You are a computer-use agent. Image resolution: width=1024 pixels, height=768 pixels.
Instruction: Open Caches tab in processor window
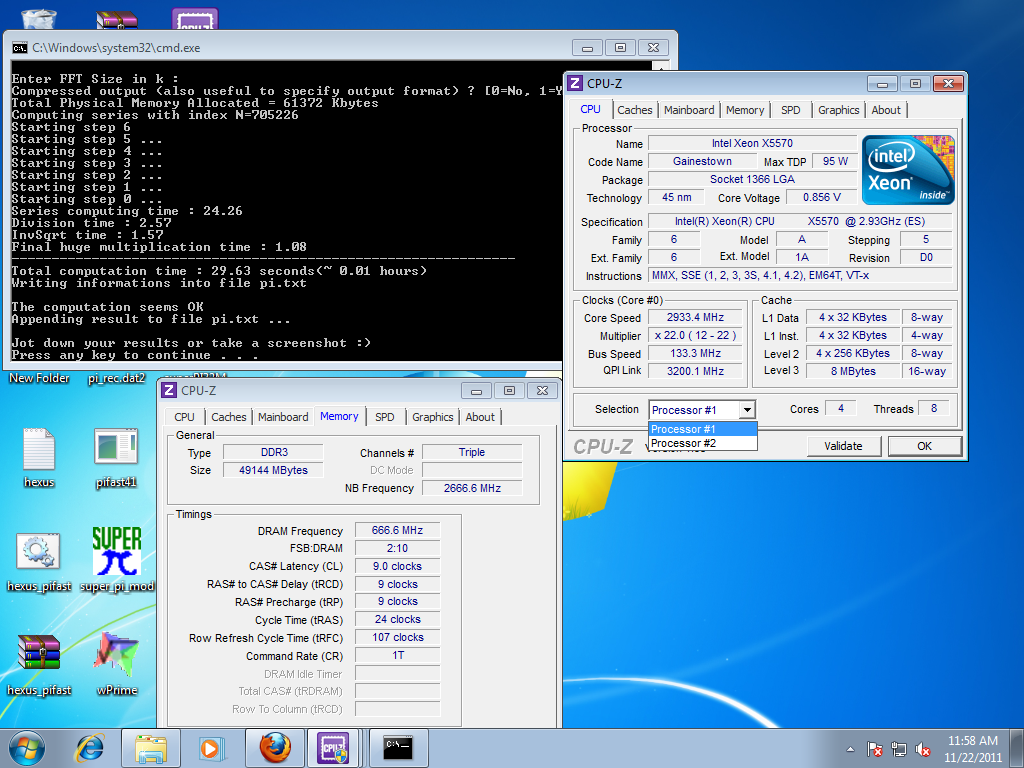coord(635,110)
